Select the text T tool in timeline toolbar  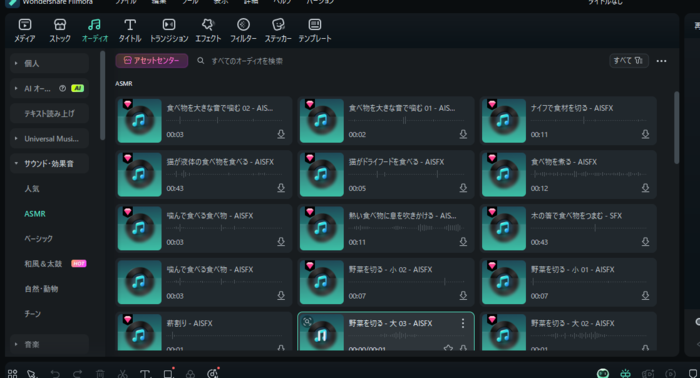point(145,374)
